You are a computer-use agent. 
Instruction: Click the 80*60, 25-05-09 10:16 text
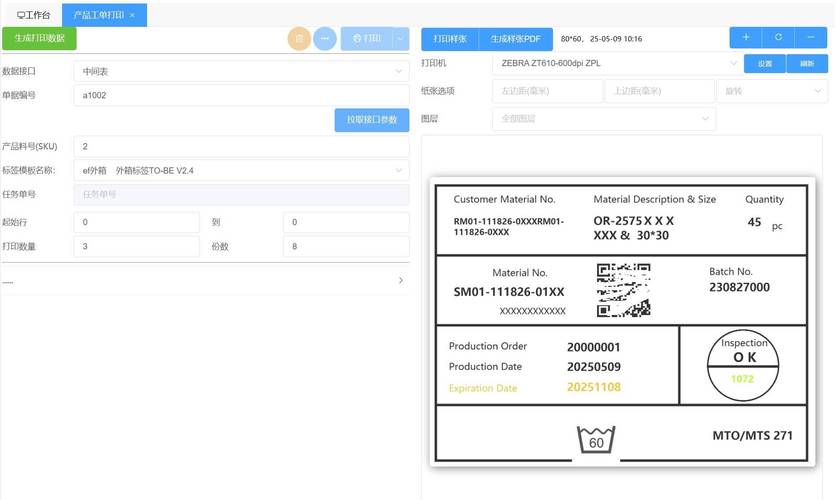coord(602,39)
